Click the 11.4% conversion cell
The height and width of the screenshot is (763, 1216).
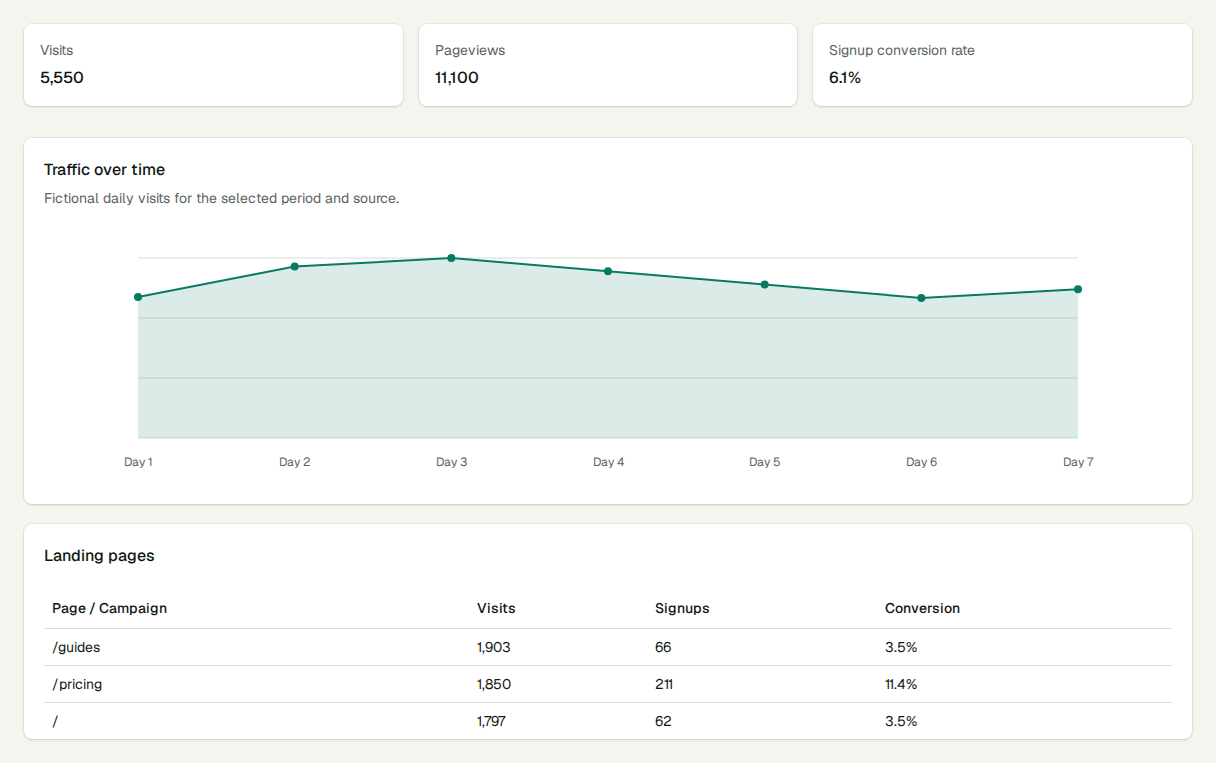tap(901, 684)
